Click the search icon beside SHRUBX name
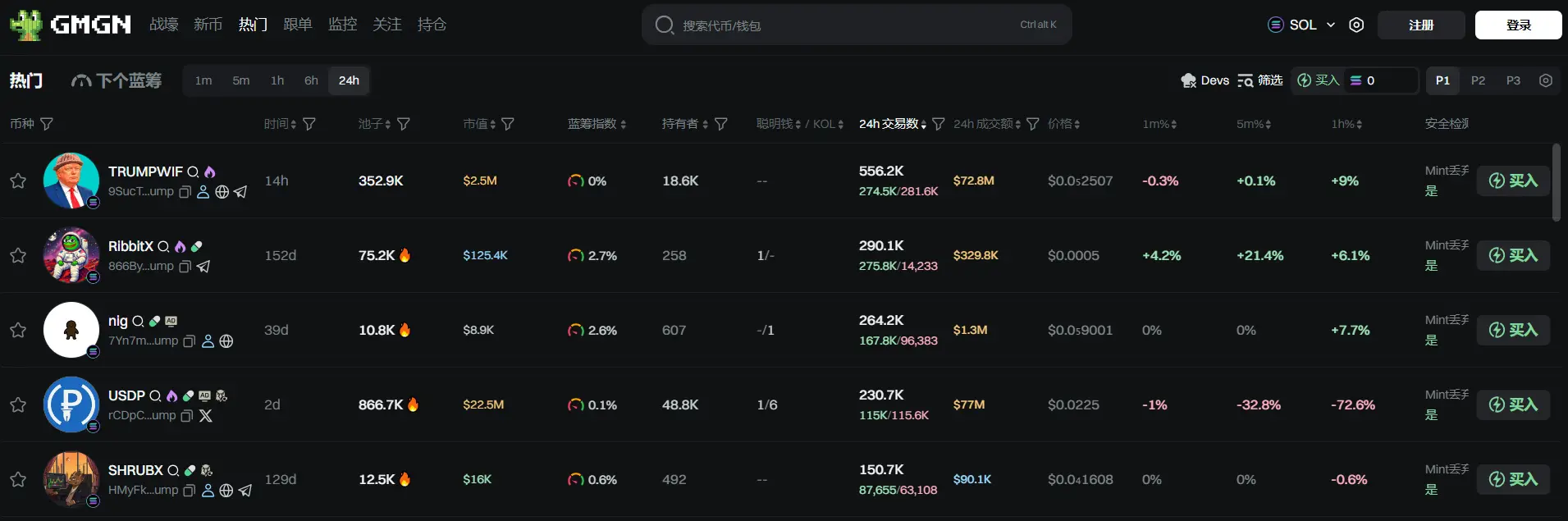 coord(173,471)
